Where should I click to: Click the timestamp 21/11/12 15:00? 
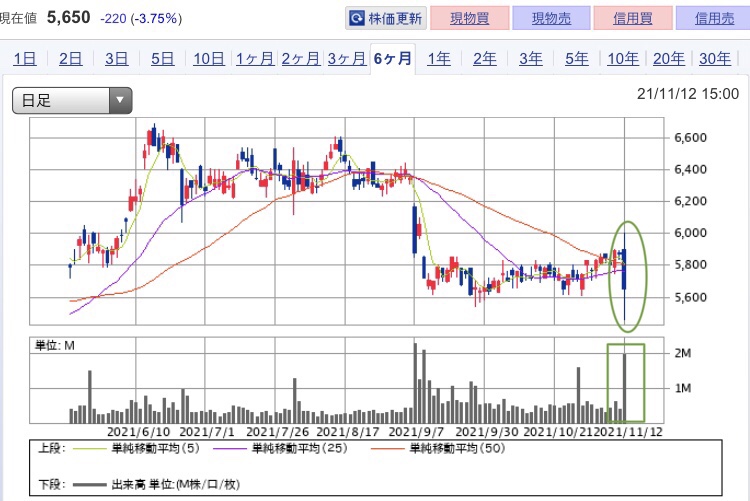click(x=687, y=94)
